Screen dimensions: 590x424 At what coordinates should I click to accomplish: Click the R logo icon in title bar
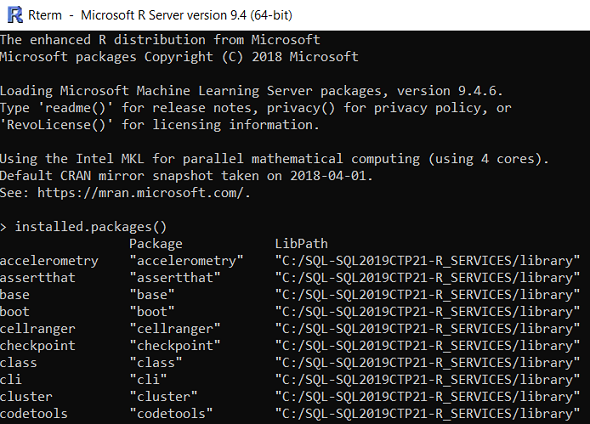coord(15,15)
